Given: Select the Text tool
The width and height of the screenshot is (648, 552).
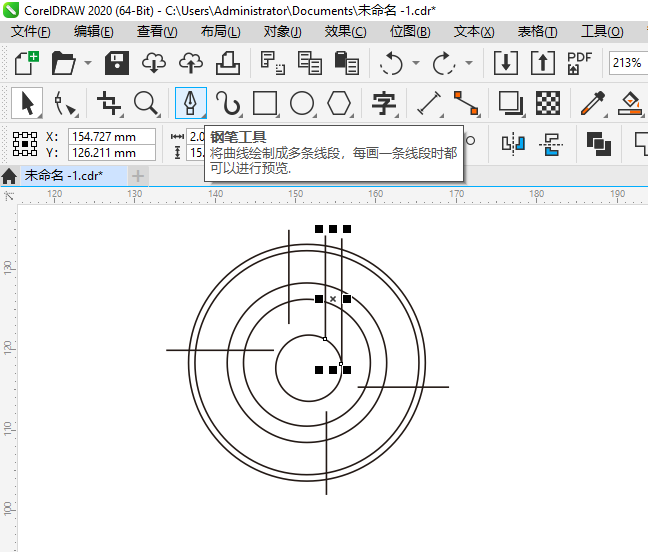Looking at the screenshot, I should [x=384, y=103].
